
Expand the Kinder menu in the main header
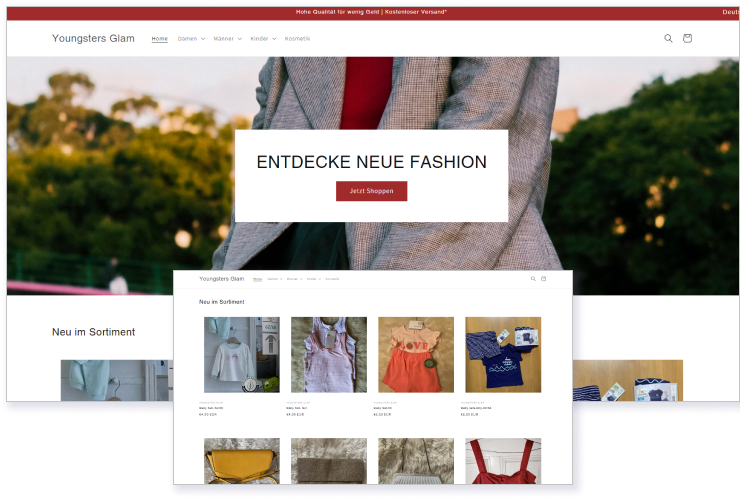click(263, 39)
